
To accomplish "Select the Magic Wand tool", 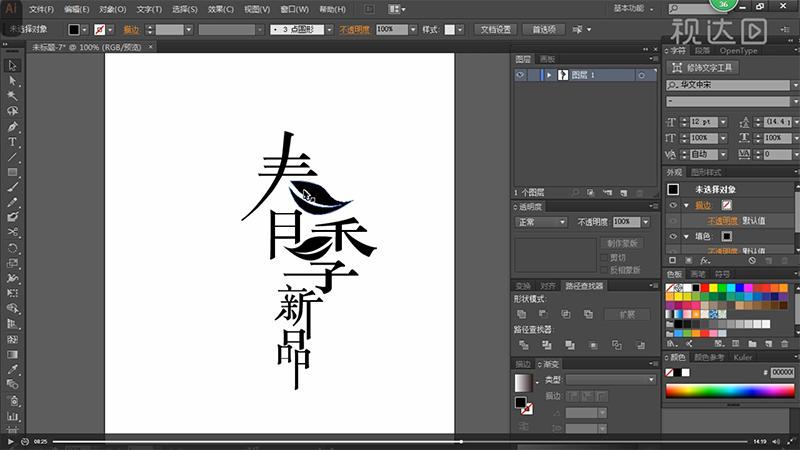I will 13,96.
